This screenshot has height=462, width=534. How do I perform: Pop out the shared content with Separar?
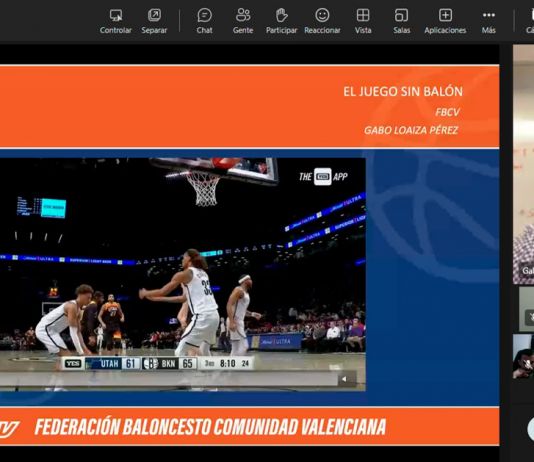[154, 21]
